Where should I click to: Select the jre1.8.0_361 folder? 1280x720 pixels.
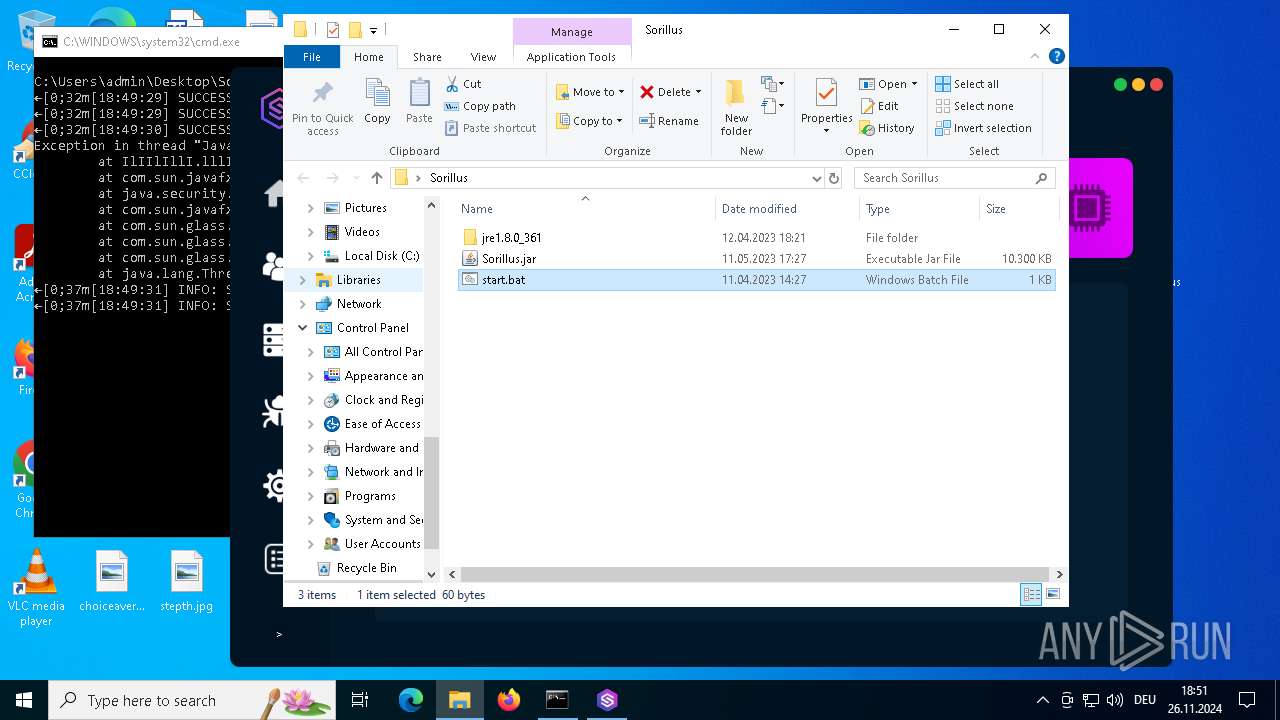pos(756,238)
